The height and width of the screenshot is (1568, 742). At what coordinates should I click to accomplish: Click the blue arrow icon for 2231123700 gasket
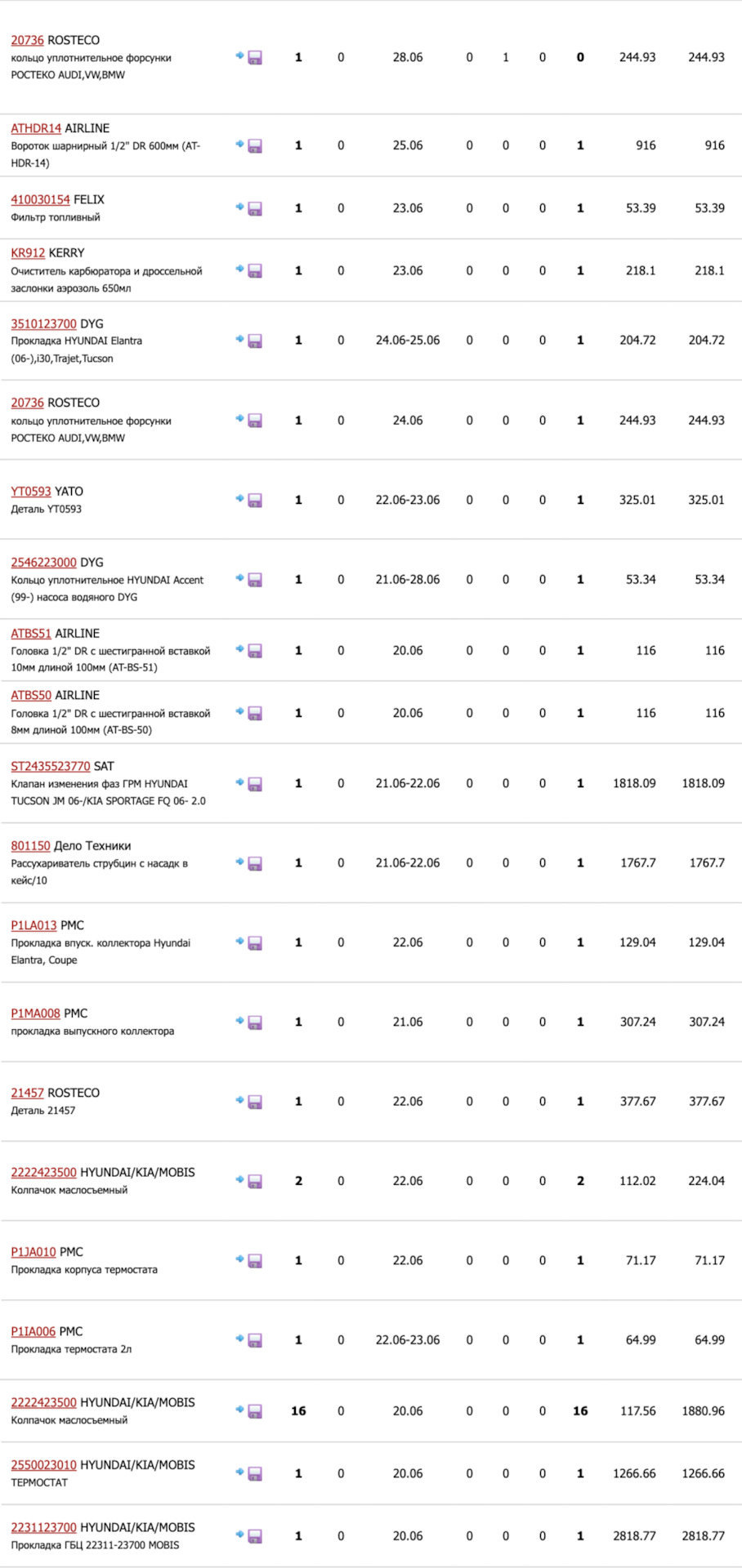[239, 1535]
